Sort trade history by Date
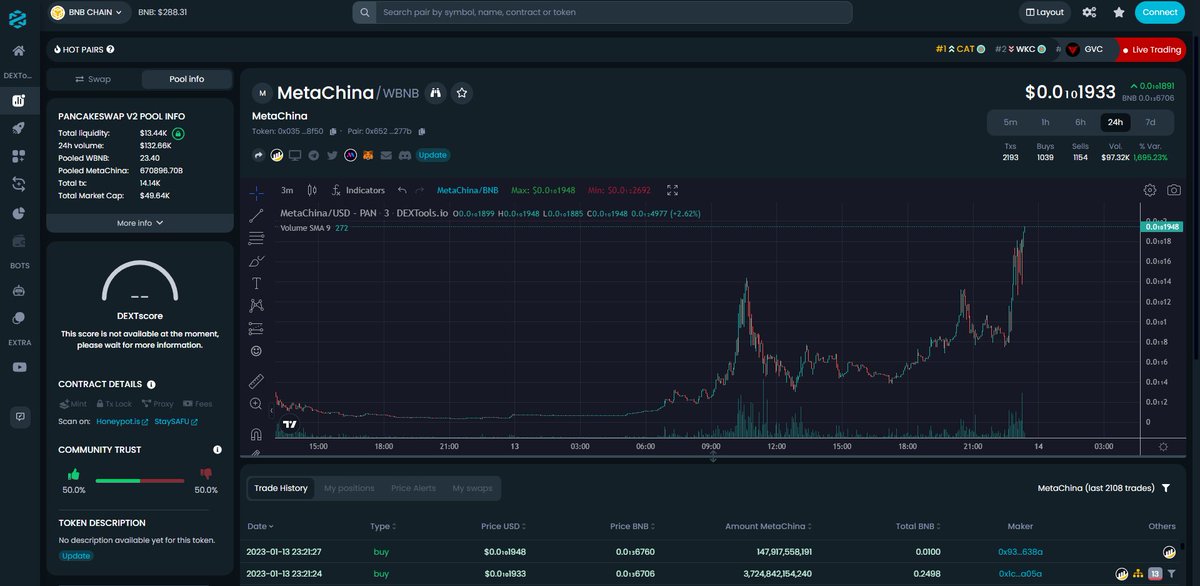The image size is (1200, 586). tap(260, 526)
